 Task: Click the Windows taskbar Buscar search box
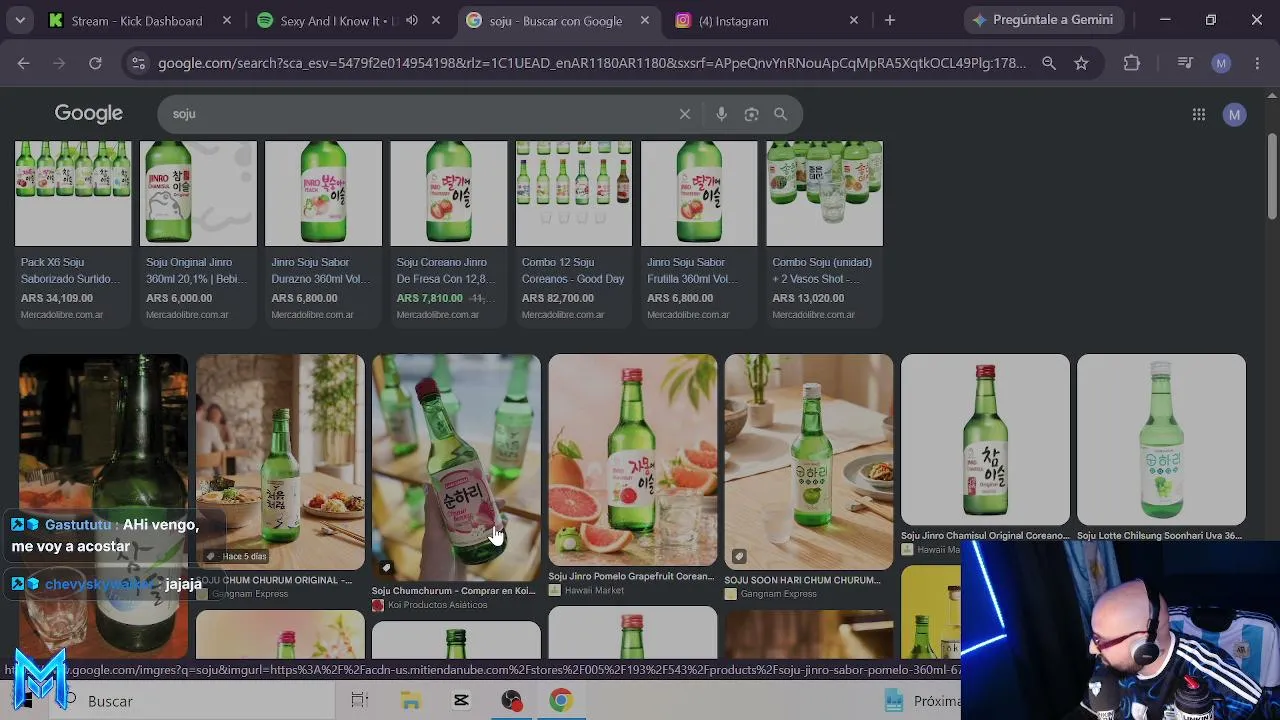(190, 701)
